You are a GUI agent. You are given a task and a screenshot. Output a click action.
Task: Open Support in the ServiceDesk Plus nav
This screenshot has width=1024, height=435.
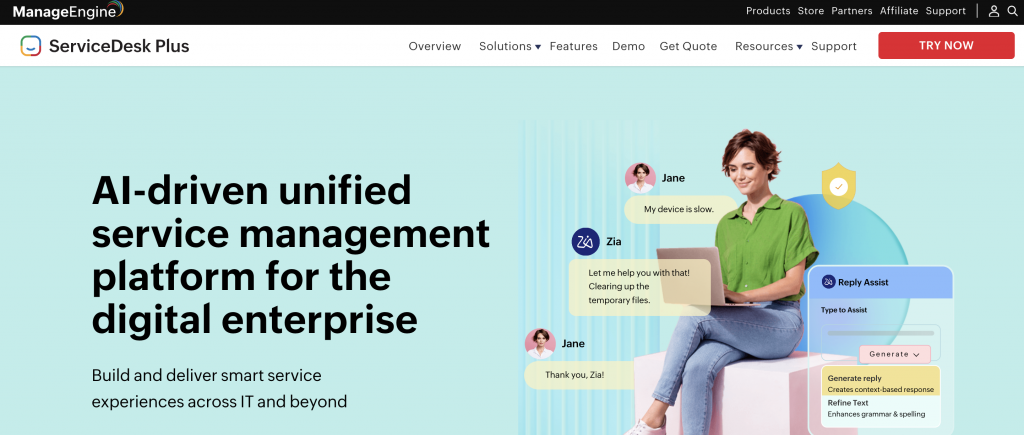click(x=834, y=46)
